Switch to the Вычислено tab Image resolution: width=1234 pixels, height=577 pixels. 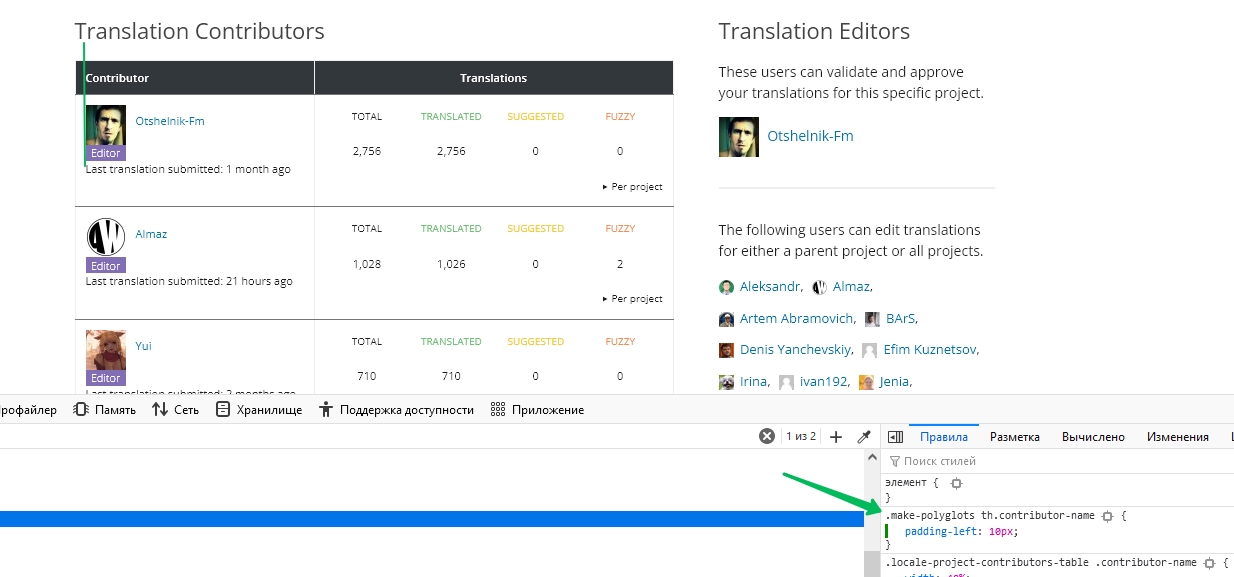coord(1092,437)
